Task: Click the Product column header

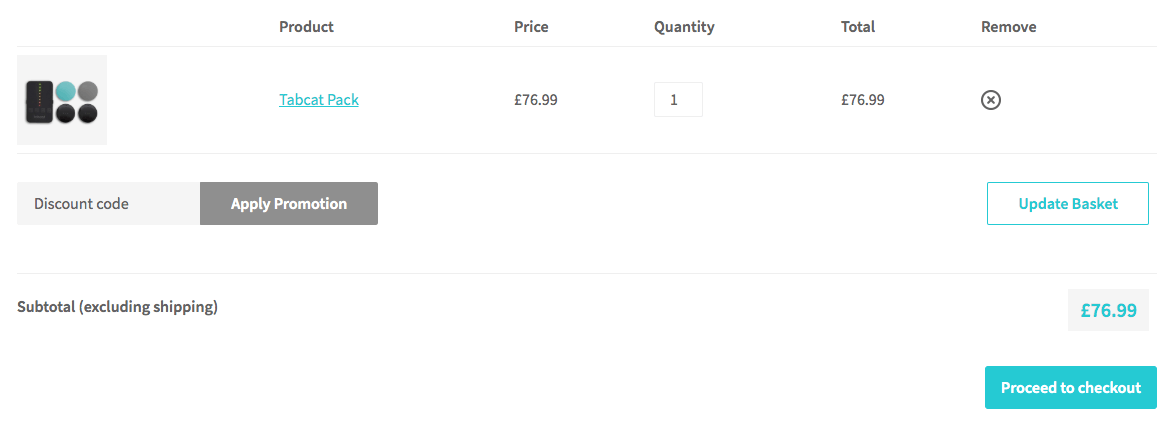Action: point(306,27)
